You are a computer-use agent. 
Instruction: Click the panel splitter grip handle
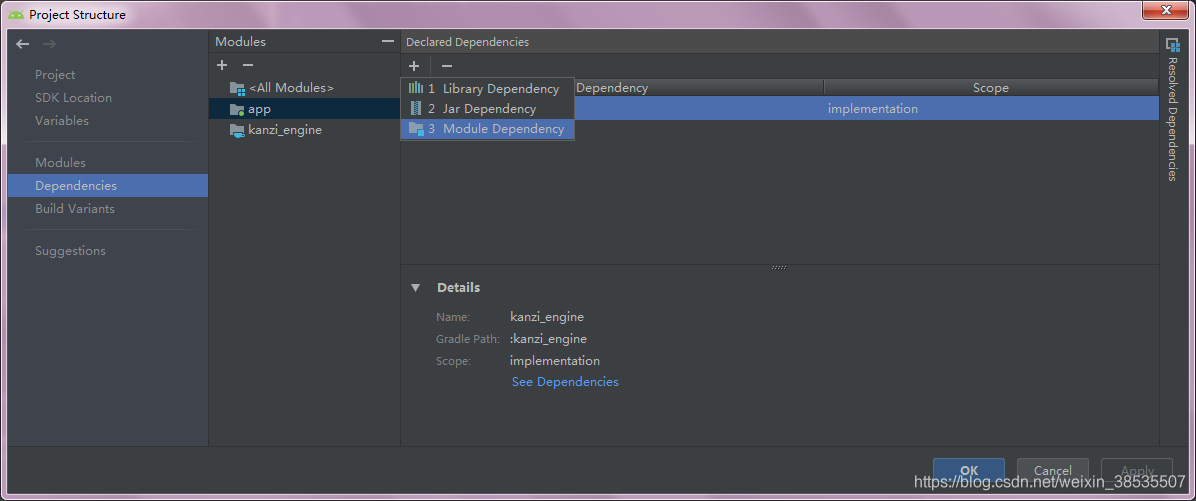coord(779,268)
